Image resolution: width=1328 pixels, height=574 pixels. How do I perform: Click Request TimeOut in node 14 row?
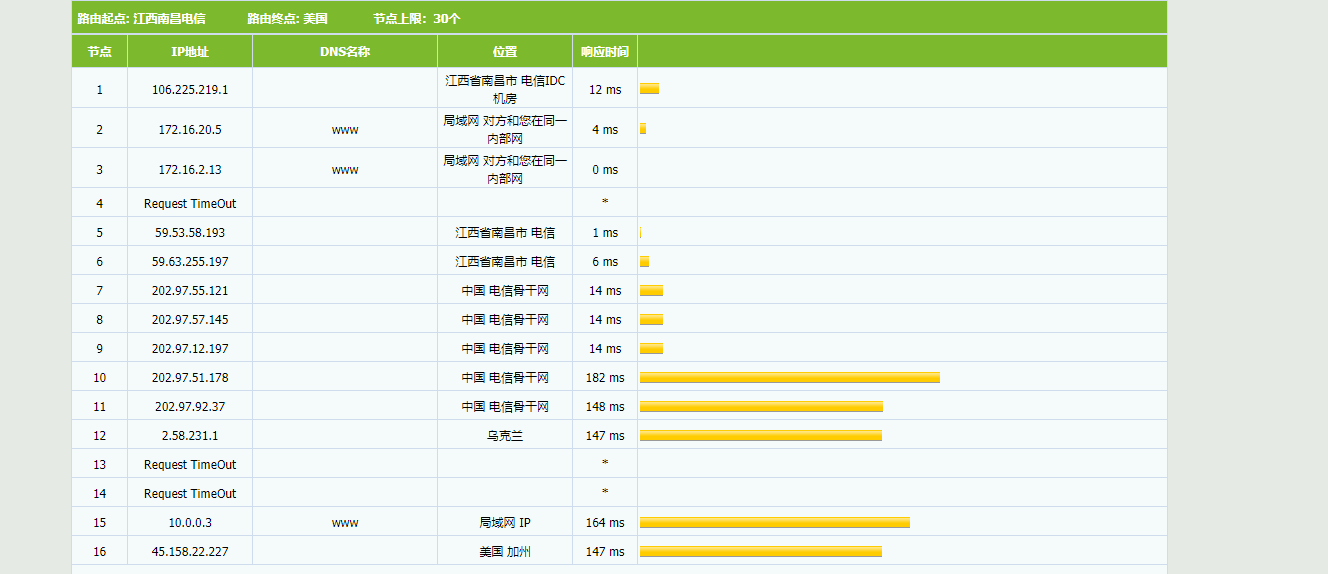pyautogui.click(x=190, y=493)
